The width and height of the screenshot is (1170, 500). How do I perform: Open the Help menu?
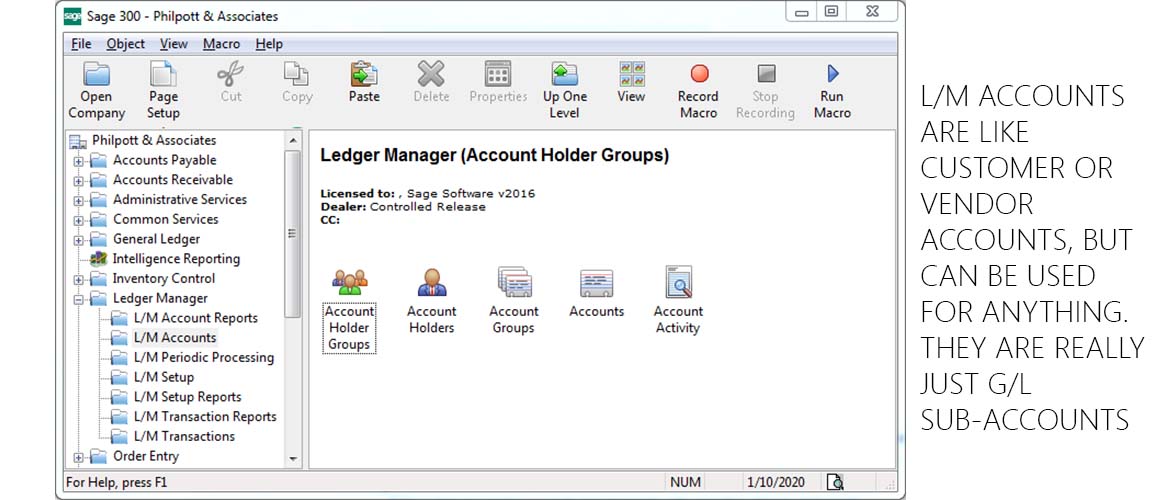pyautogui.click(x=269, y=44)
